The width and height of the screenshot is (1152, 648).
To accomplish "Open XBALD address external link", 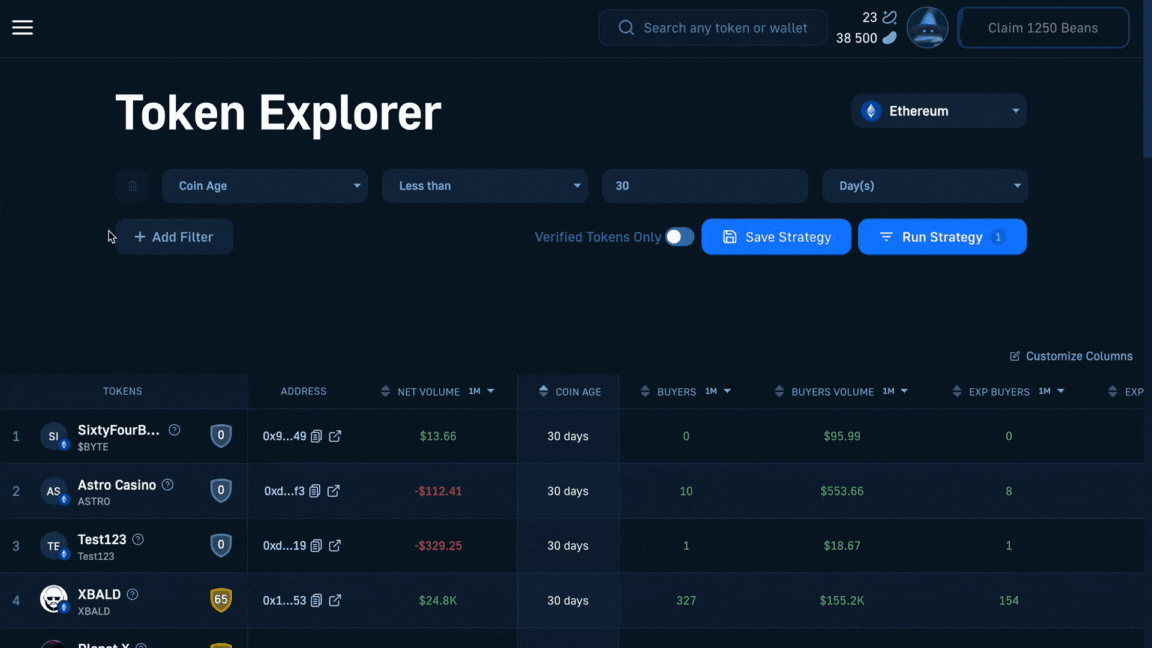I will 335,600.
